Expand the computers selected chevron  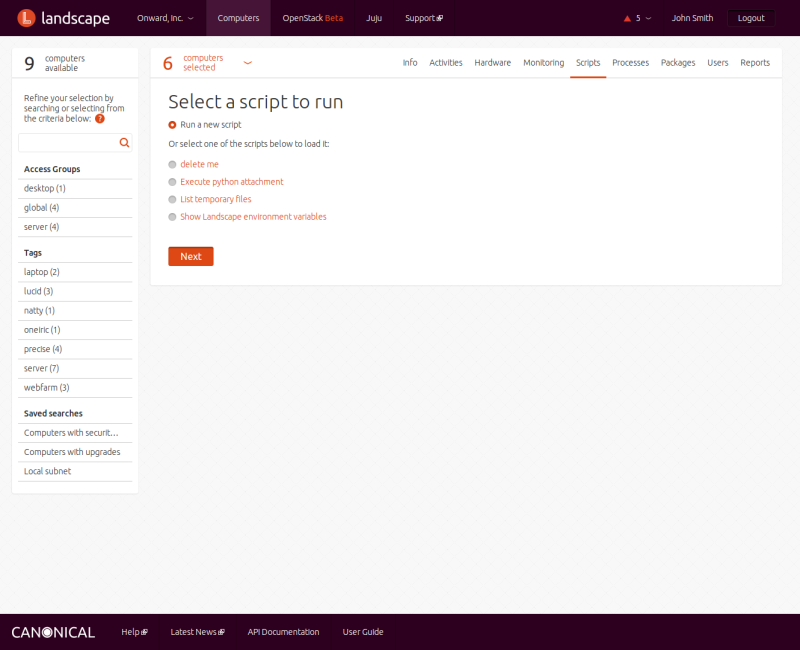pyautogui.click(x=248, y=63)
